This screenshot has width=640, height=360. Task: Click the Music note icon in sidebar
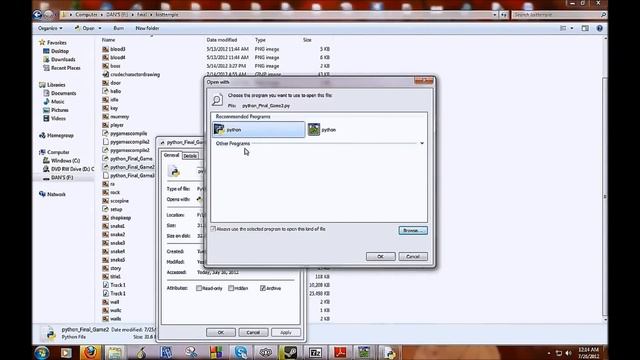click(x=46, y=102)
